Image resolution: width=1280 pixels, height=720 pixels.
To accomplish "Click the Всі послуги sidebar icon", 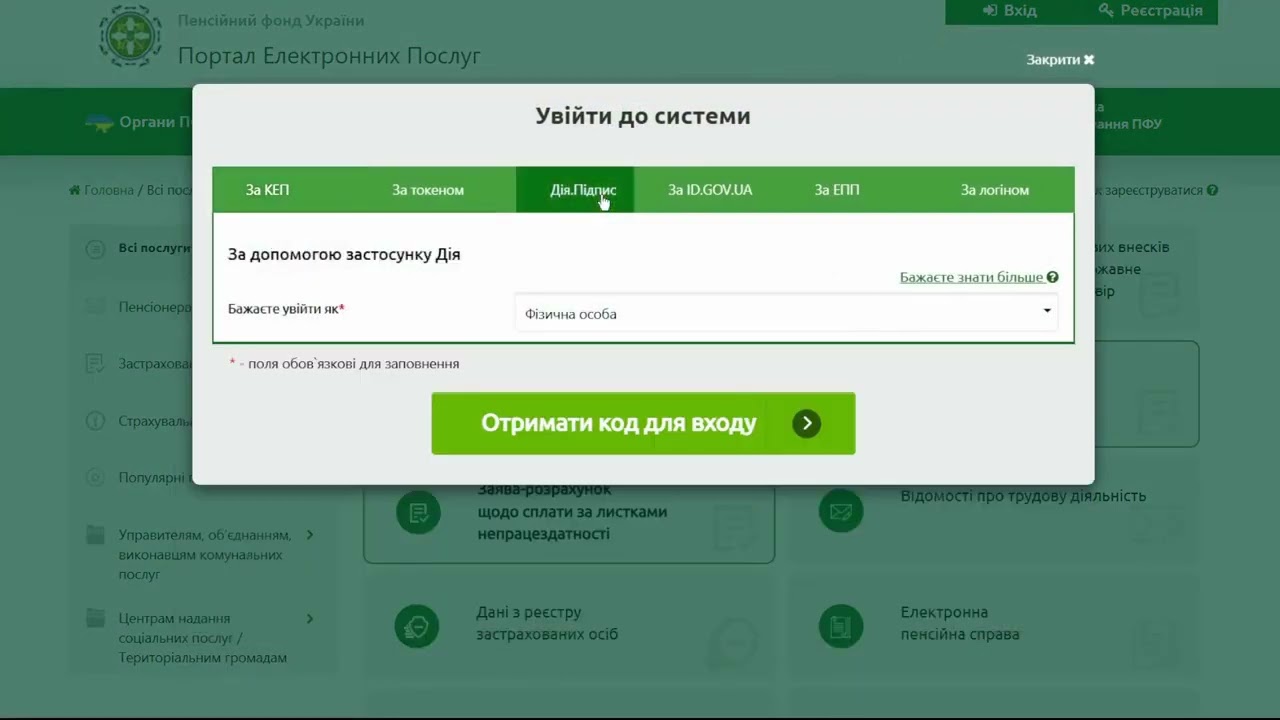I will (95, 249).
